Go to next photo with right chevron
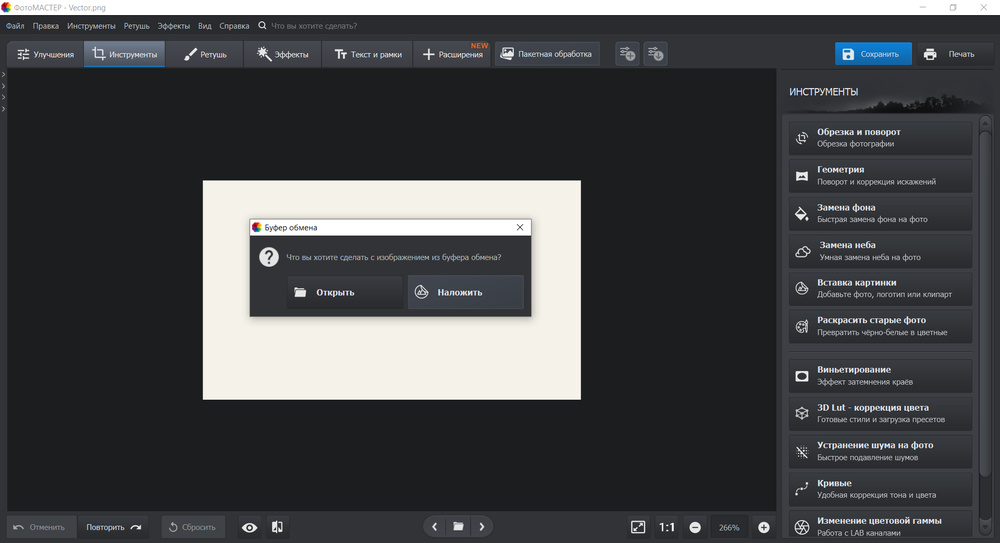1000x543 pixels. 482,527
